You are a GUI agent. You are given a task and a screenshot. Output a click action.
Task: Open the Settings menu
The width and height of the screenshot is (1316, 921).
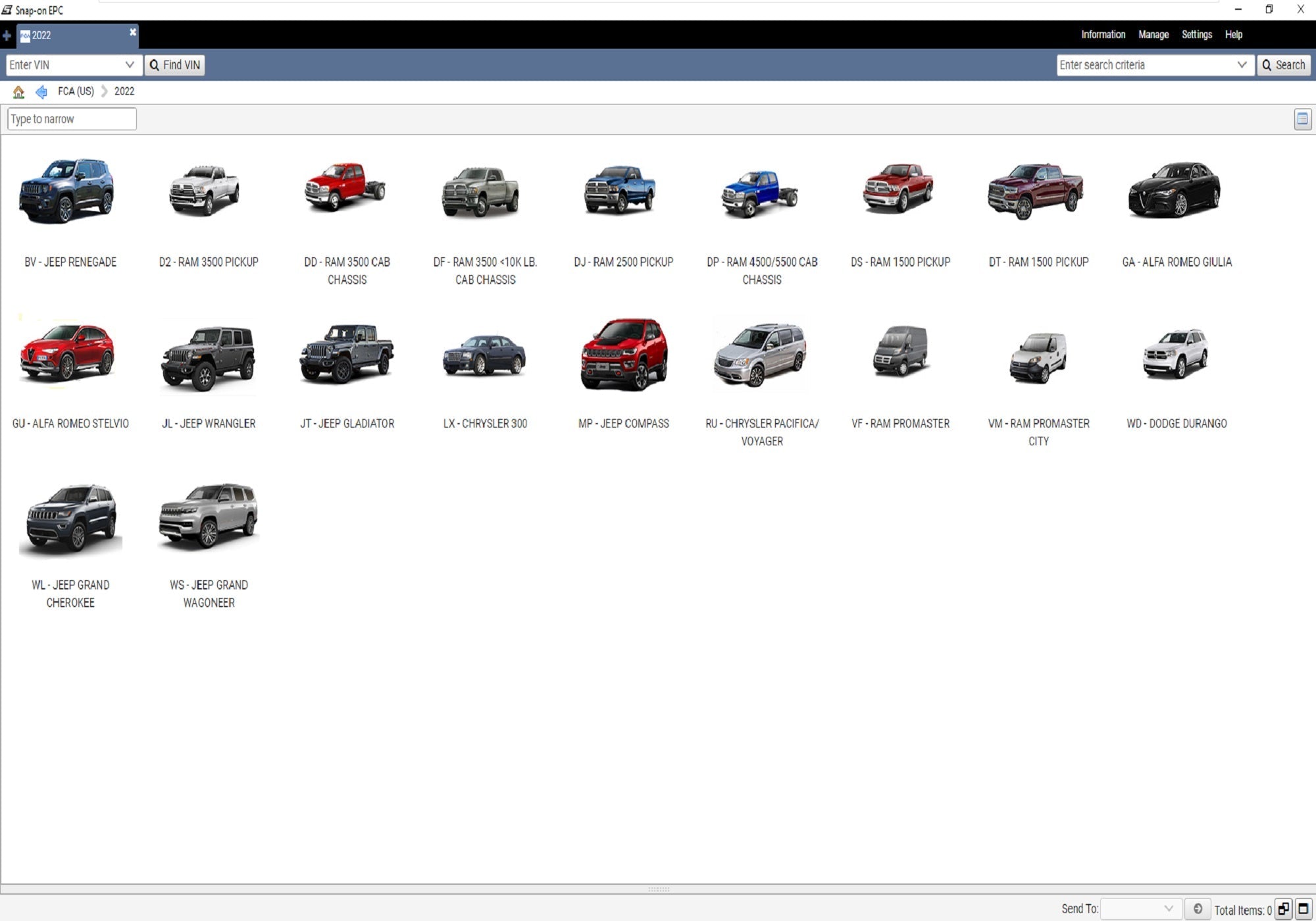point(1196,35)
